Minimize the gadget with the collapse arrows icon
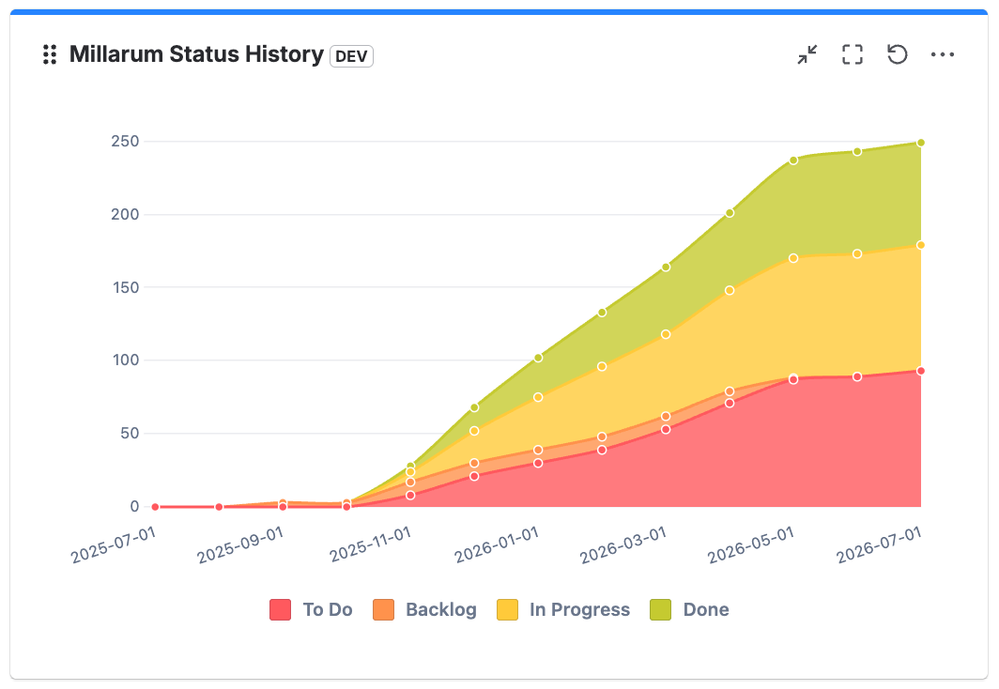 [807, 55]
